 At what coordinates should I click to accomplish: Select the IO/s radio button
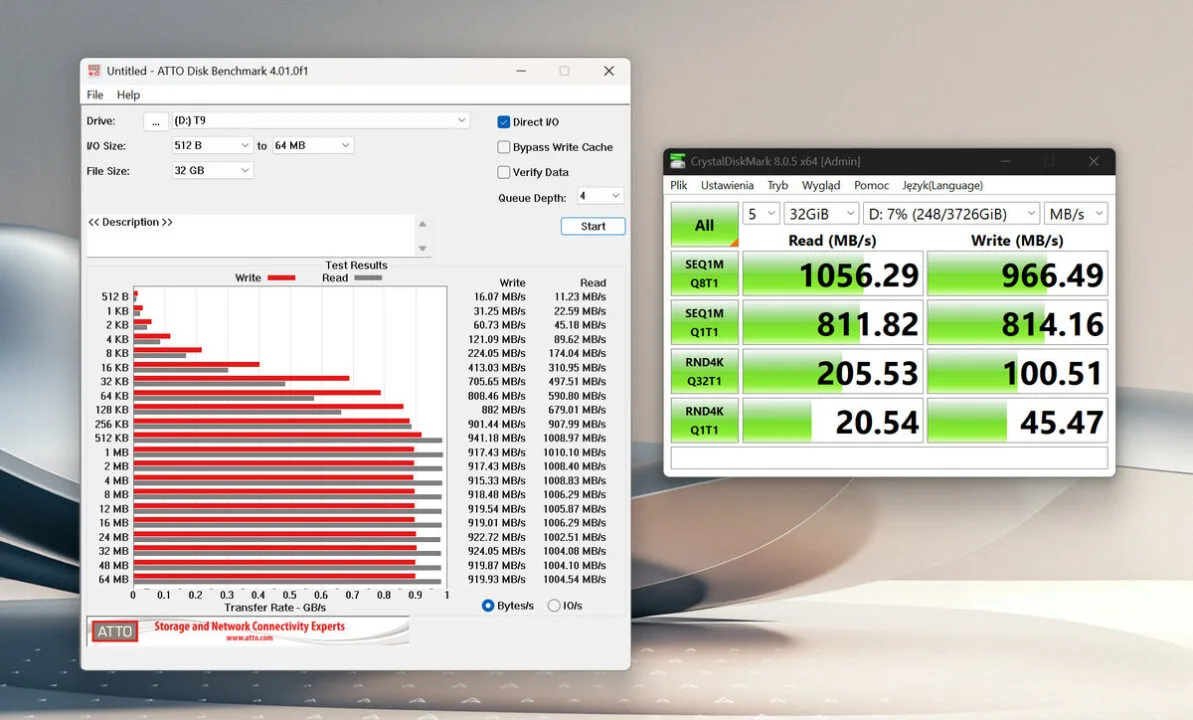(554, 606)
